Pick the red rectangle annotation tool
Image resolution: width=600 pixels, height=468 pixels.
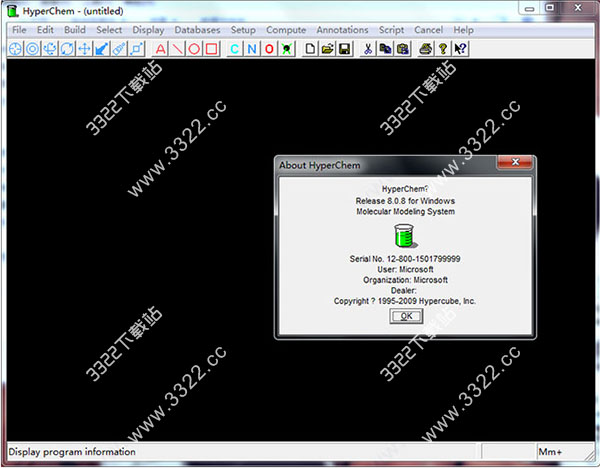(x=212, y=49)
